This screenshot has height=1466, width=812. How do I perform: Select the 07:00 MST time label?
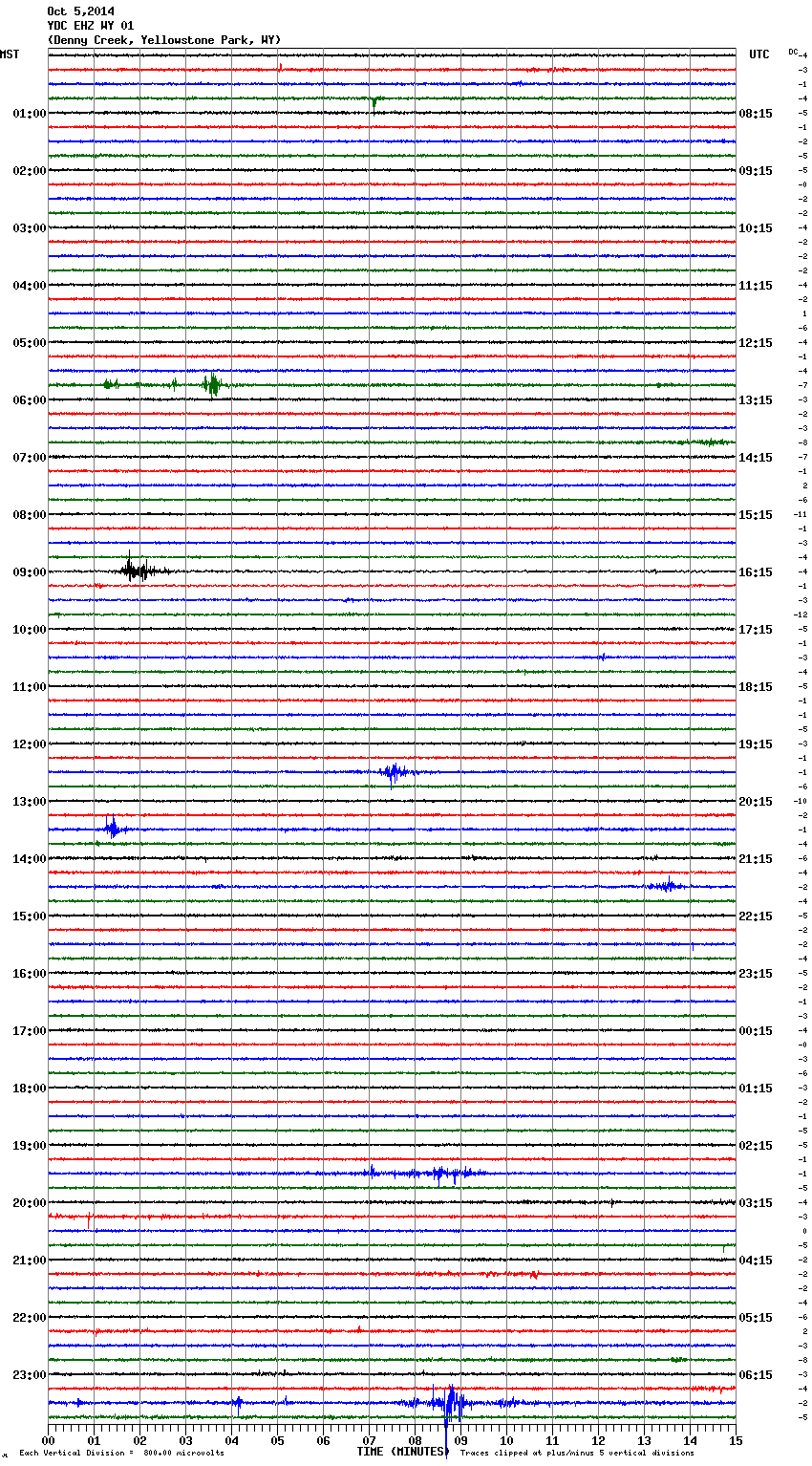[29, 458]
